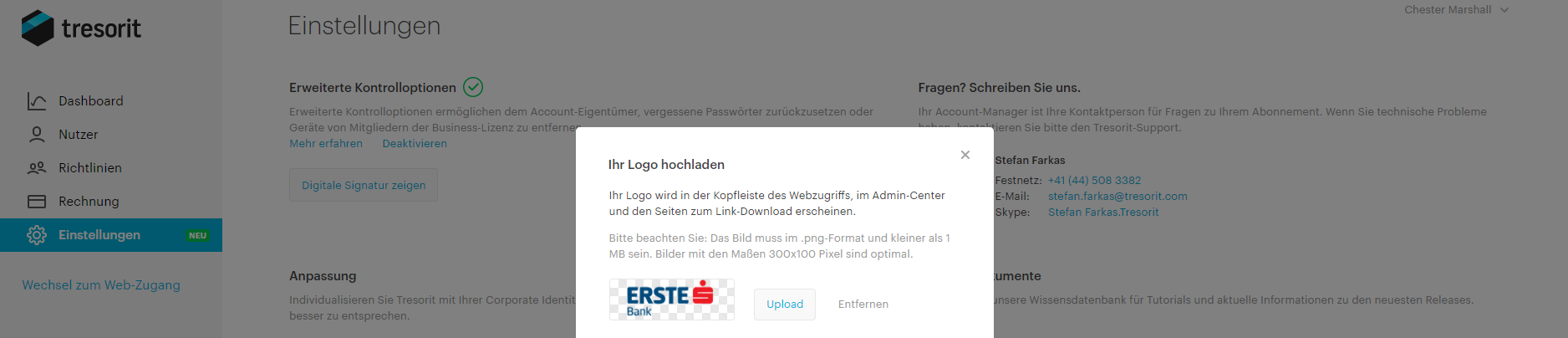Open the Dashboard menu item
This screenshot has height=338, width=1568.
[x=111, y=101]
